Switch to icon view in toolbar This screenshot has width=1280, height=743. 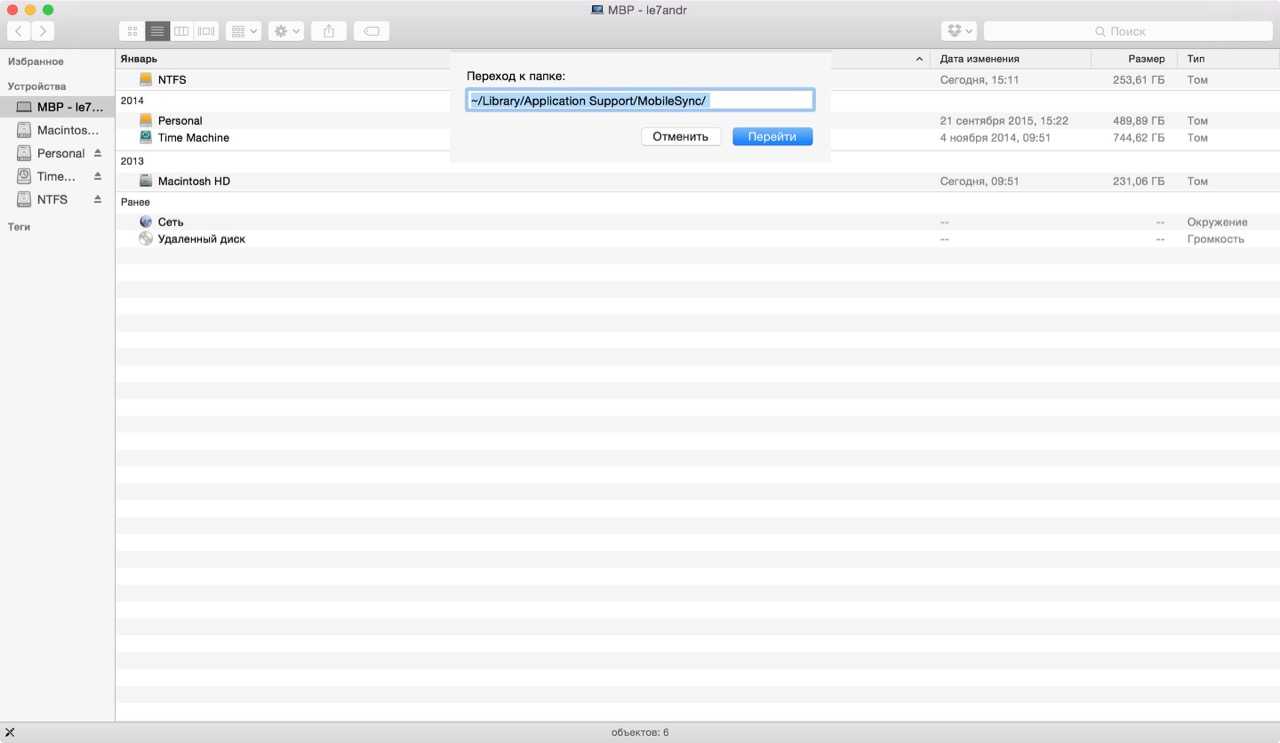132,31
